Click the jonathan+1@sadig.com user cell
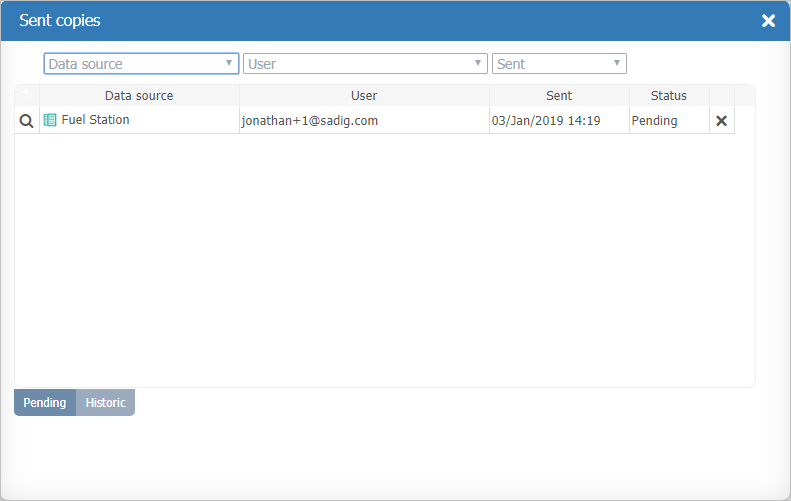 click(x=309, y=121)
